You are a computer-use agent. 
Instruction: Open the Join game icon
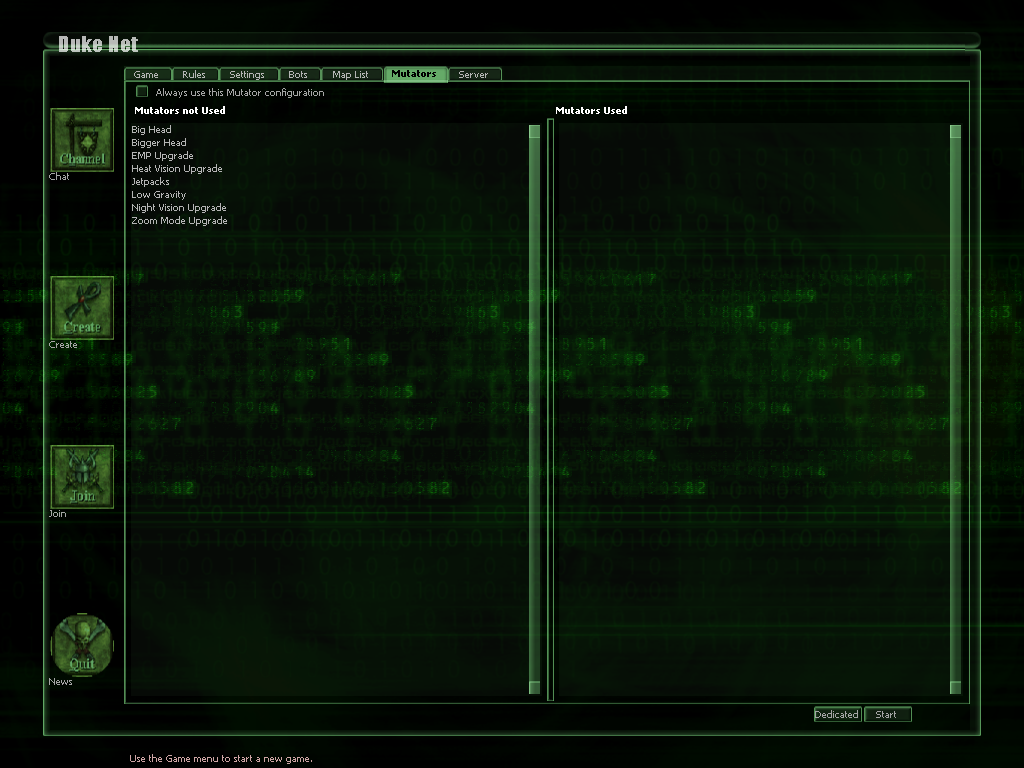click(x=82, y=477)
